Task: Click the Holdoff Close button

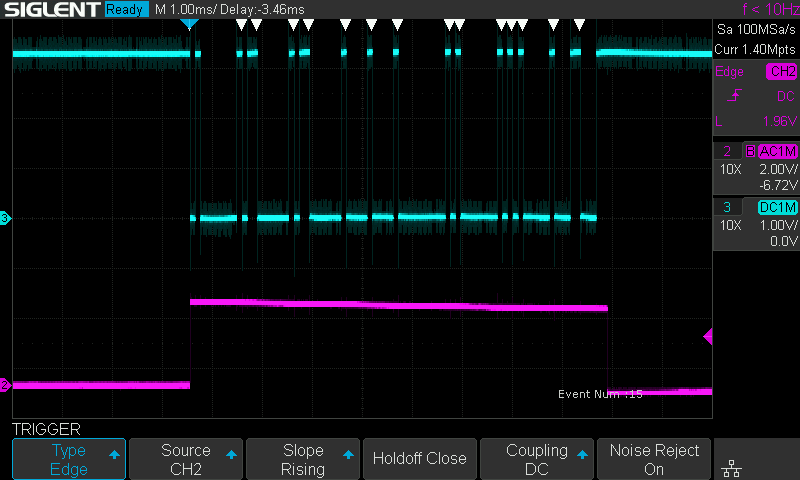Action: pos(419,459)
